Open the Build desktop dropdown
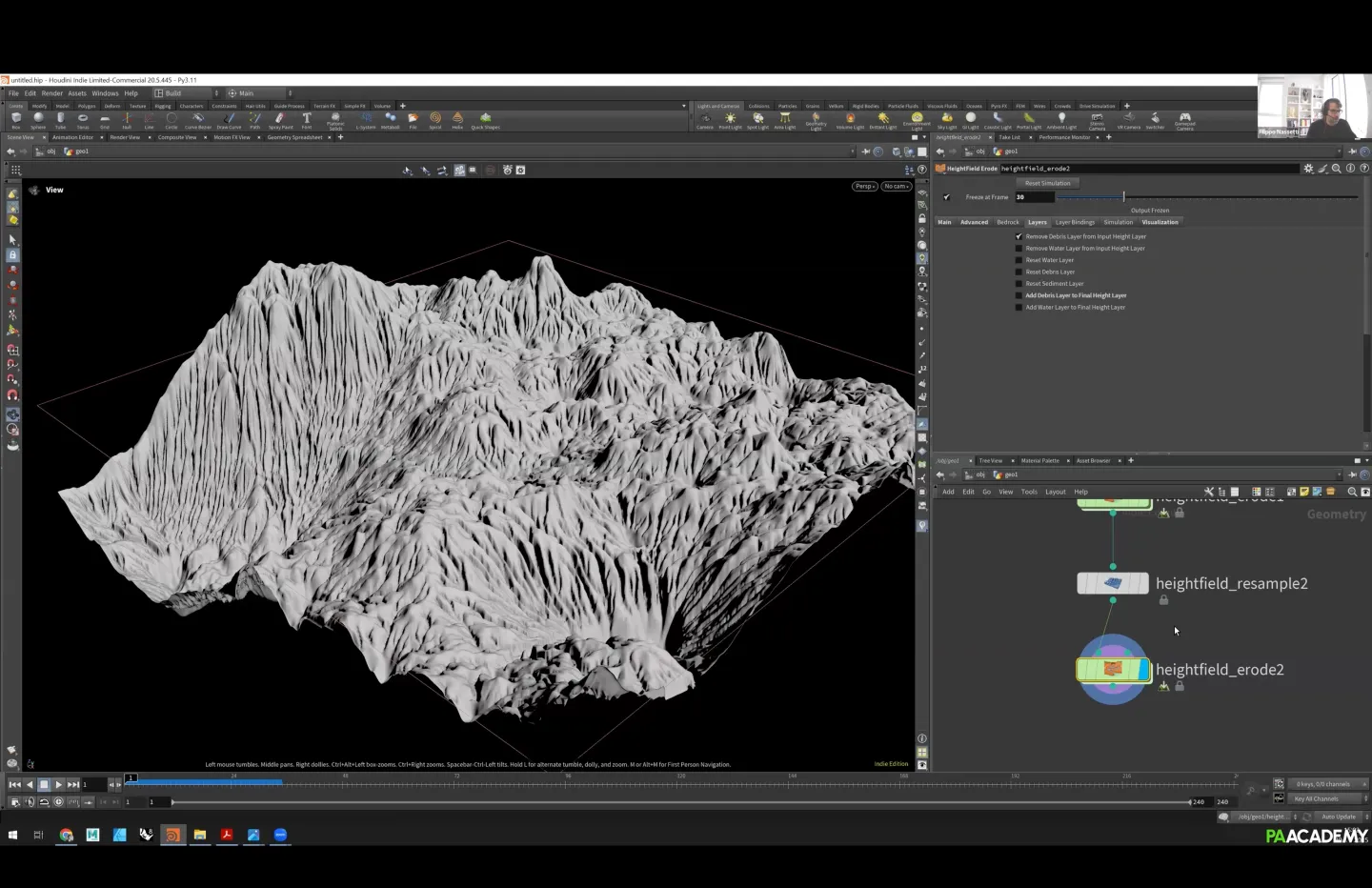This screenshot has height=888, width=1372. (186, 93)
